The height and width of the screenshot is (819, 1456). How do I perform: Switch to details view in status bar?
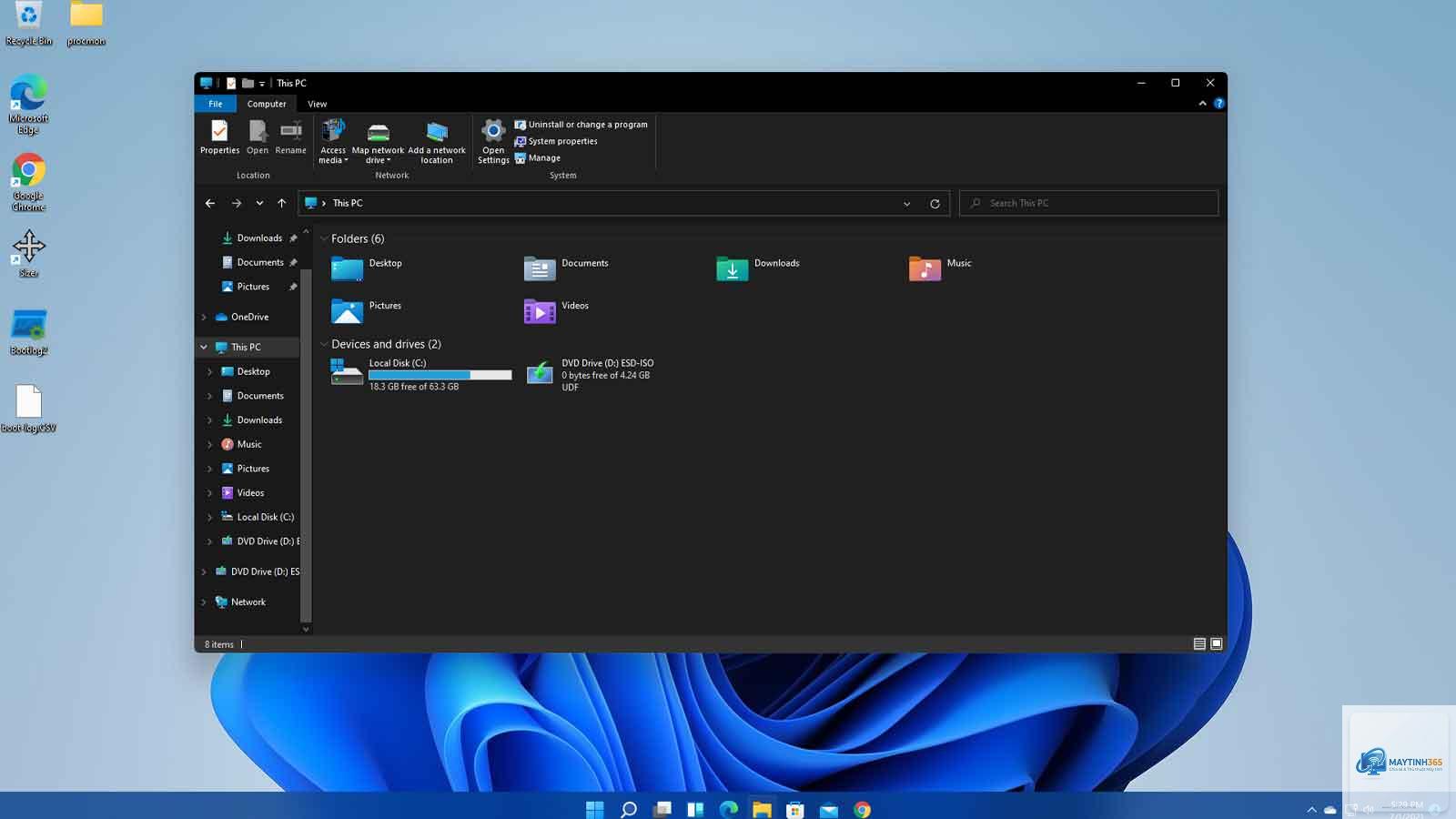click(1199, 644)
